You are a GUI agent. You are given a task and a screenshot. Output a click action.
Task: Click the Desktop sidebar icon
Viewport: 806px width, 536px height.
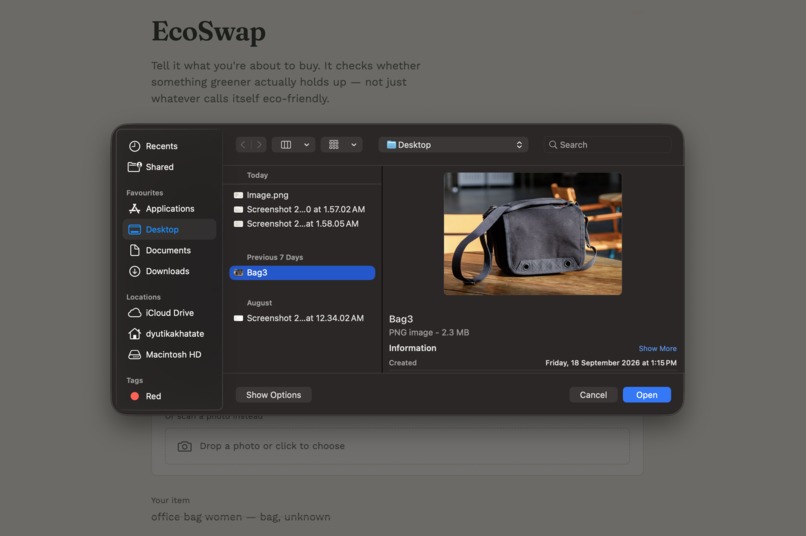click(135, 230)
